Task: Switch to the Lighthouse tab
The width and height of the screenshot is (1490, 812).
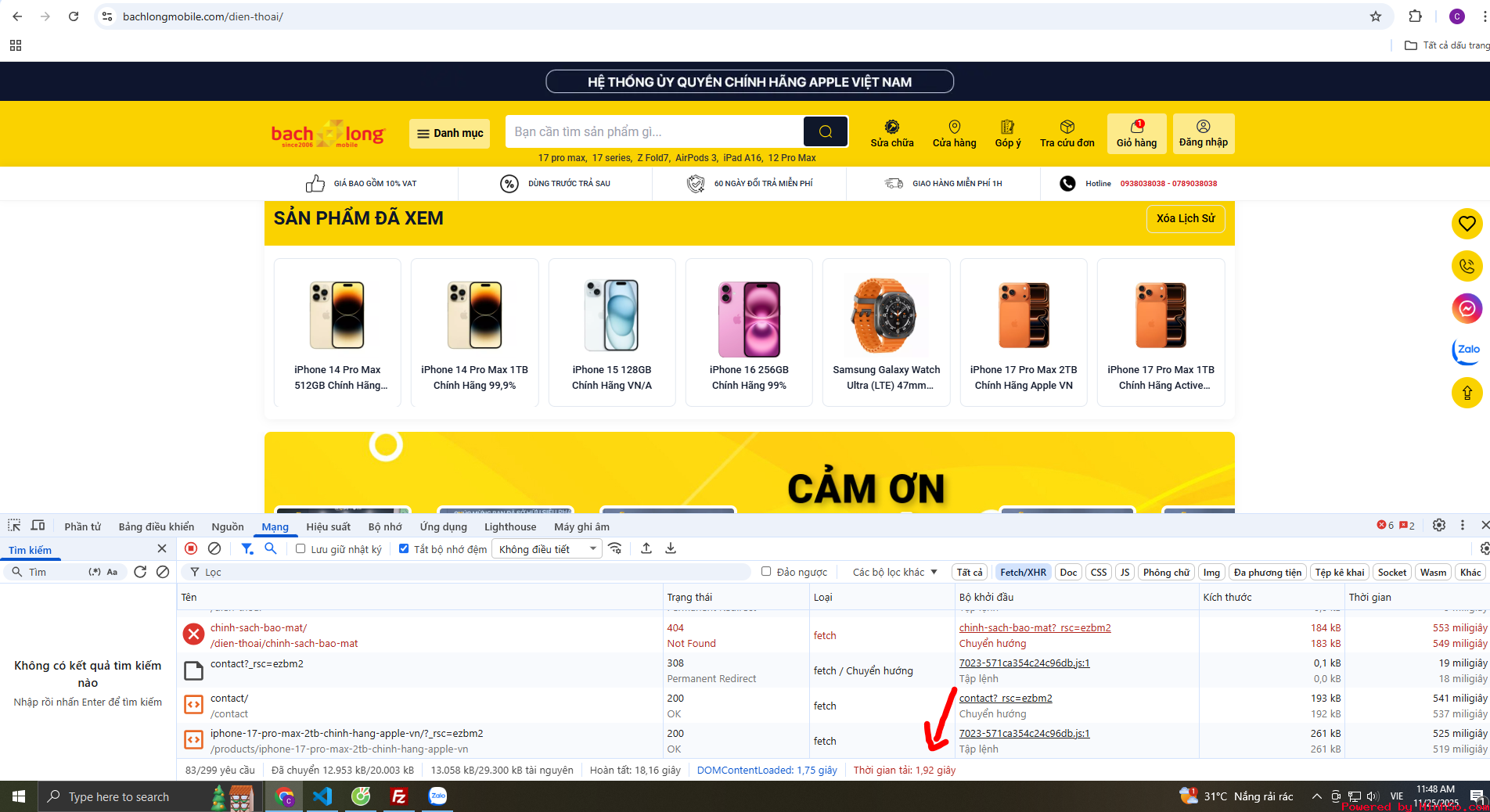Action: point(509,526)
